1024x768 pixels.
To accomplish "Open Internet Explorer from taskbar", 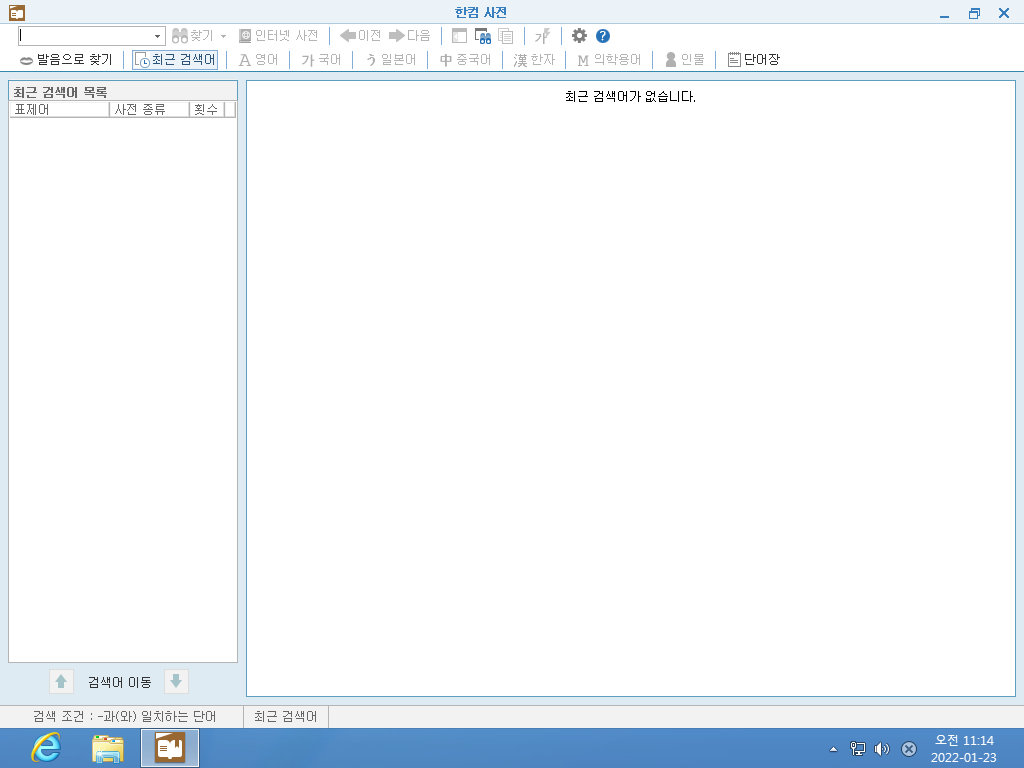I will pos(46,748).
